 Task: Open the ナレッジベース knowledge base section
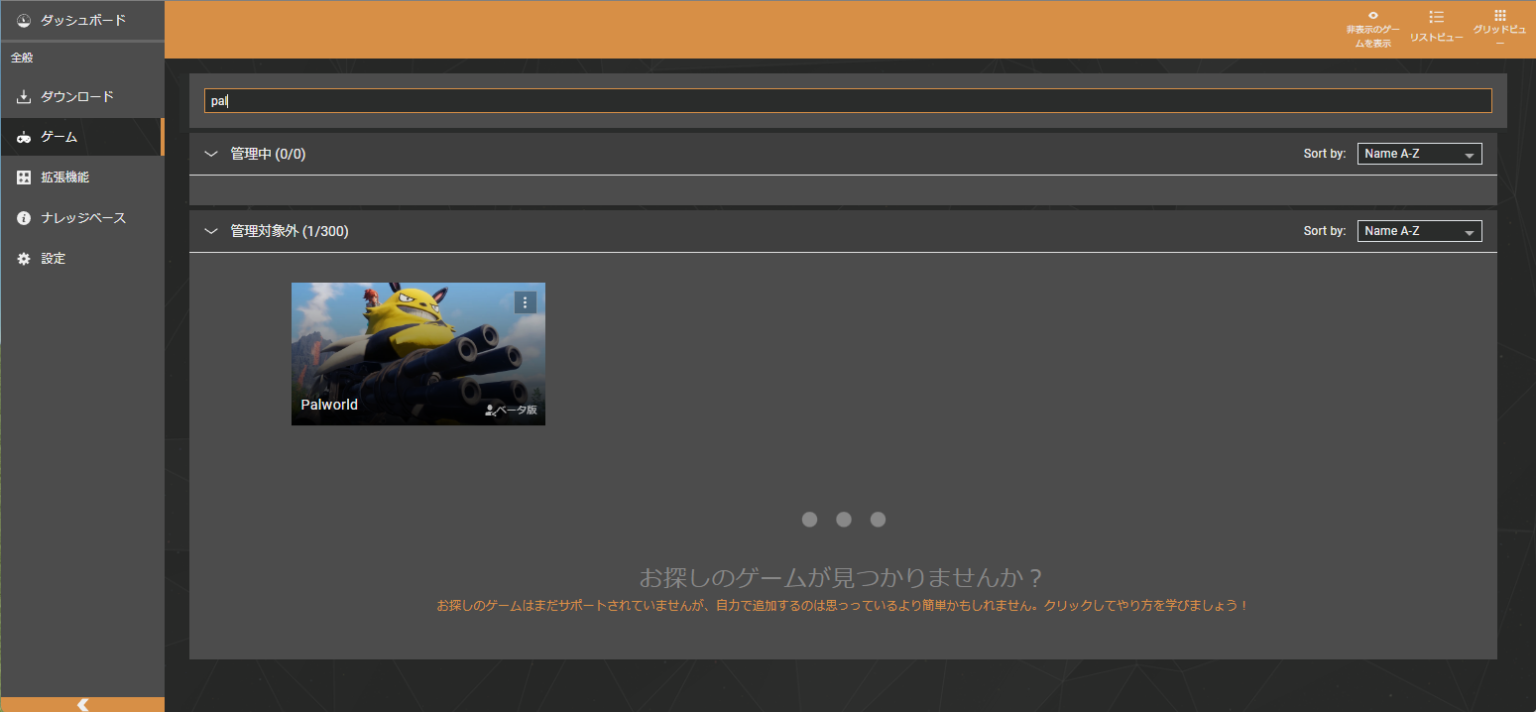coord(23,217)
